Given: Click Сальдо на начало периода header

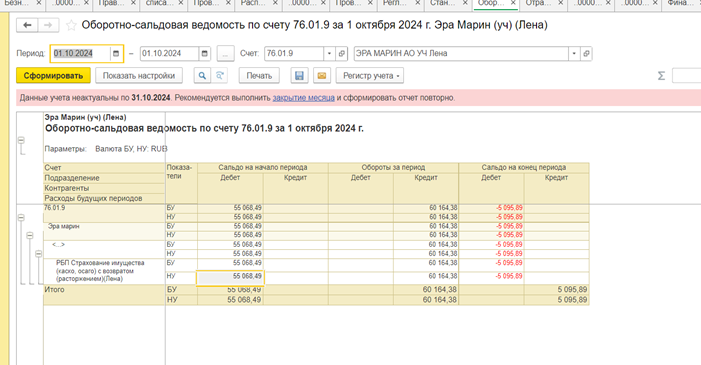Looking at the screenshot, I should 263,167.
